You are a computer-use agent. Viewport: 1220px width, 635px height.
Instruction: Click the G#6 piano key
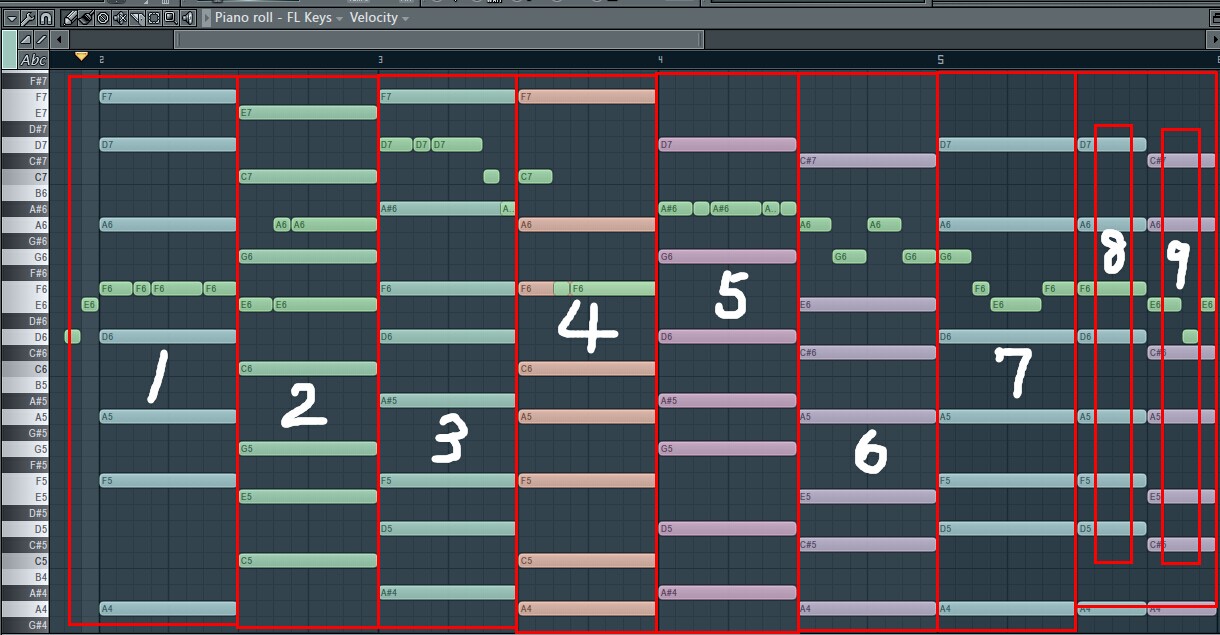(25, 241)
